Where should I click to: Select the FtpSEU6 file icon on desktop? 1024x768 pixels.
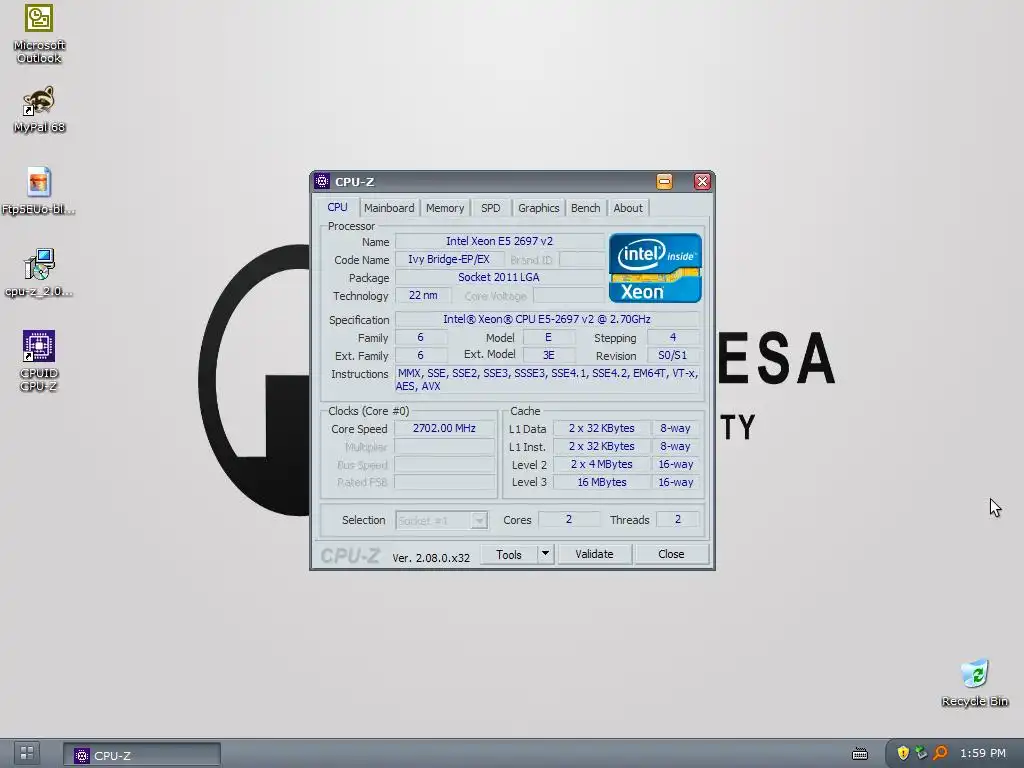click(x=39, y=191)
